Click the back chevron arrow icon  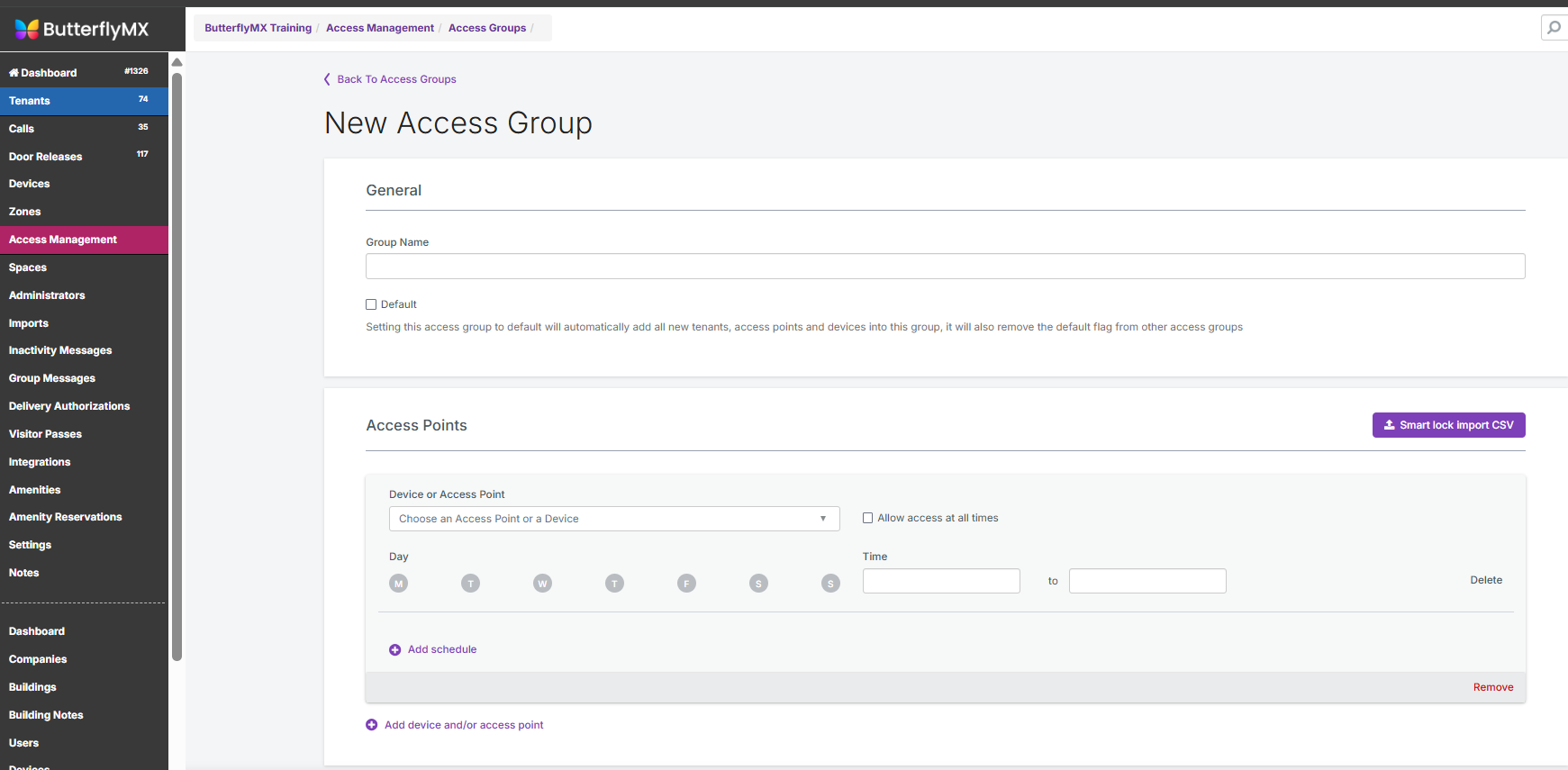(x=327, y=79)
